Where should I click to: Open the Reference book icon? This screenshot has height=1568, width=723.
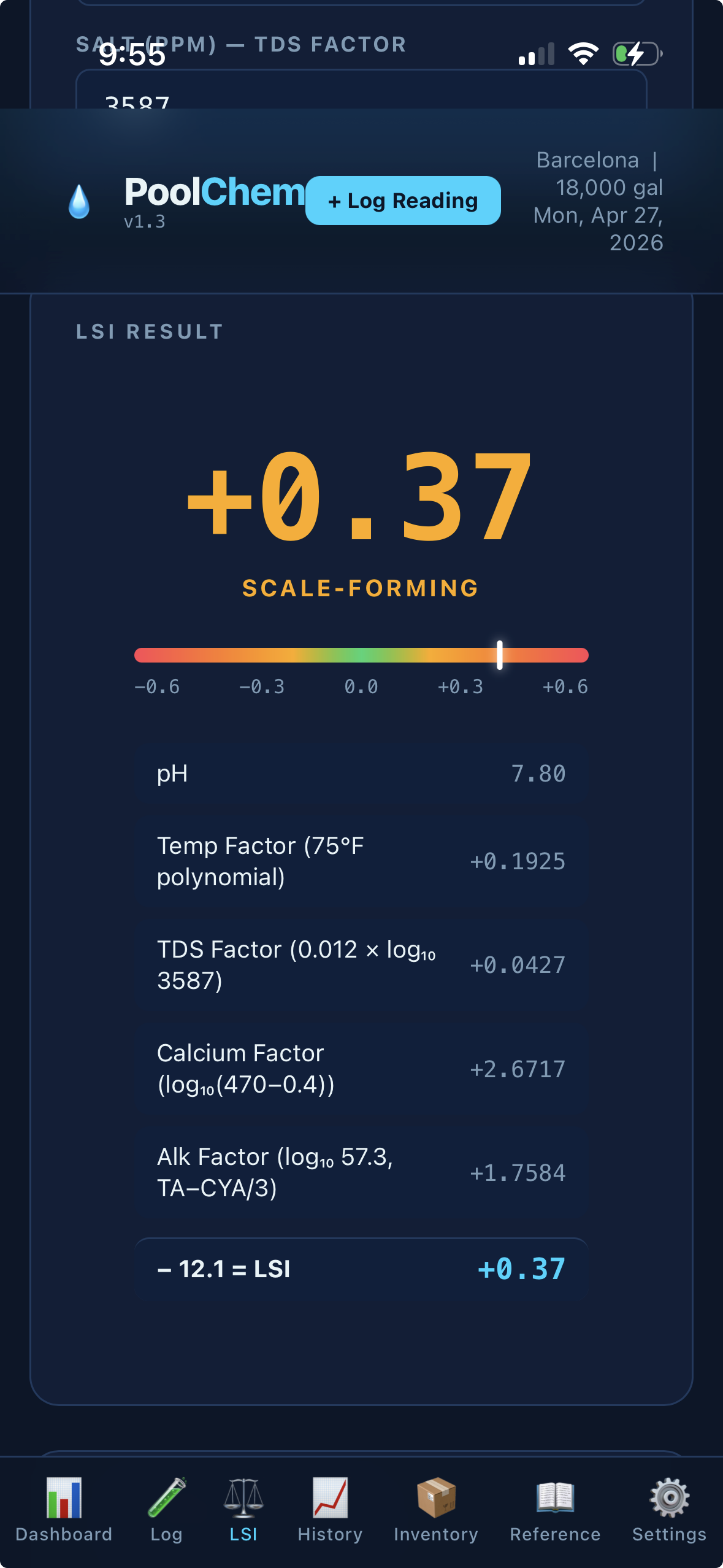click(x=554, y=1497)
